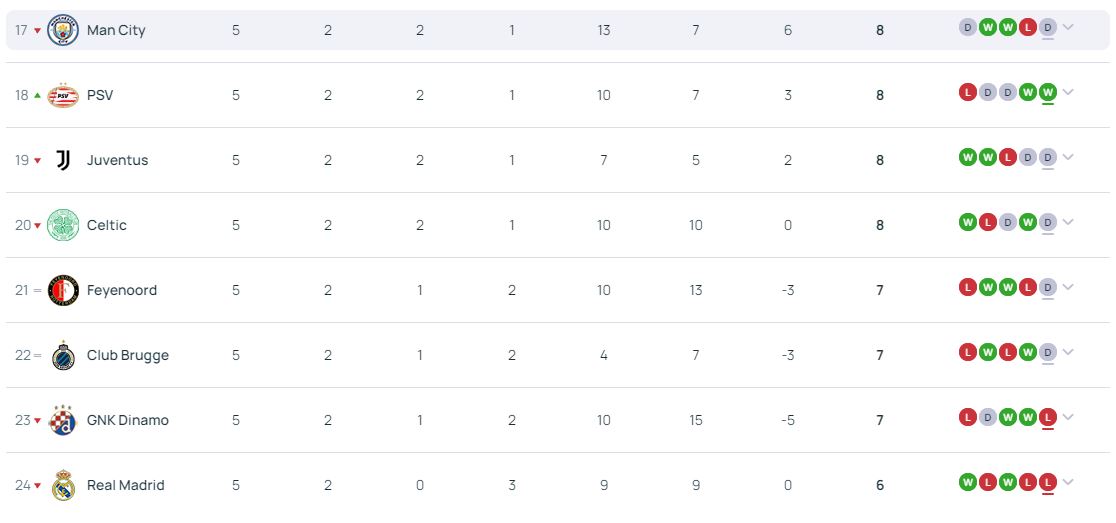Open the GNK Dinamo team link
This screenshot has width=1116, height=523.
[x=127, y=420]
